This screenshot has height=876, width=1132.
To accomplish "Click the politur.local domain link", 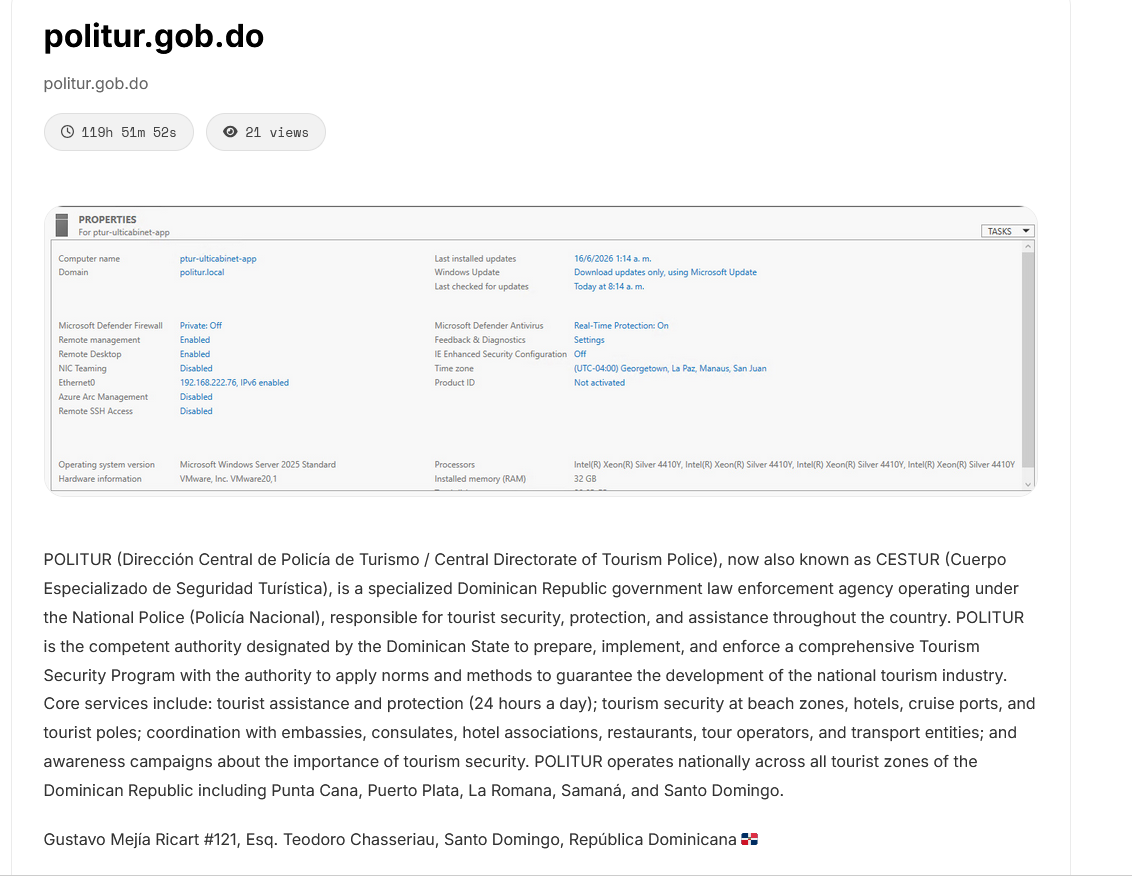I will tap(202, 272).
